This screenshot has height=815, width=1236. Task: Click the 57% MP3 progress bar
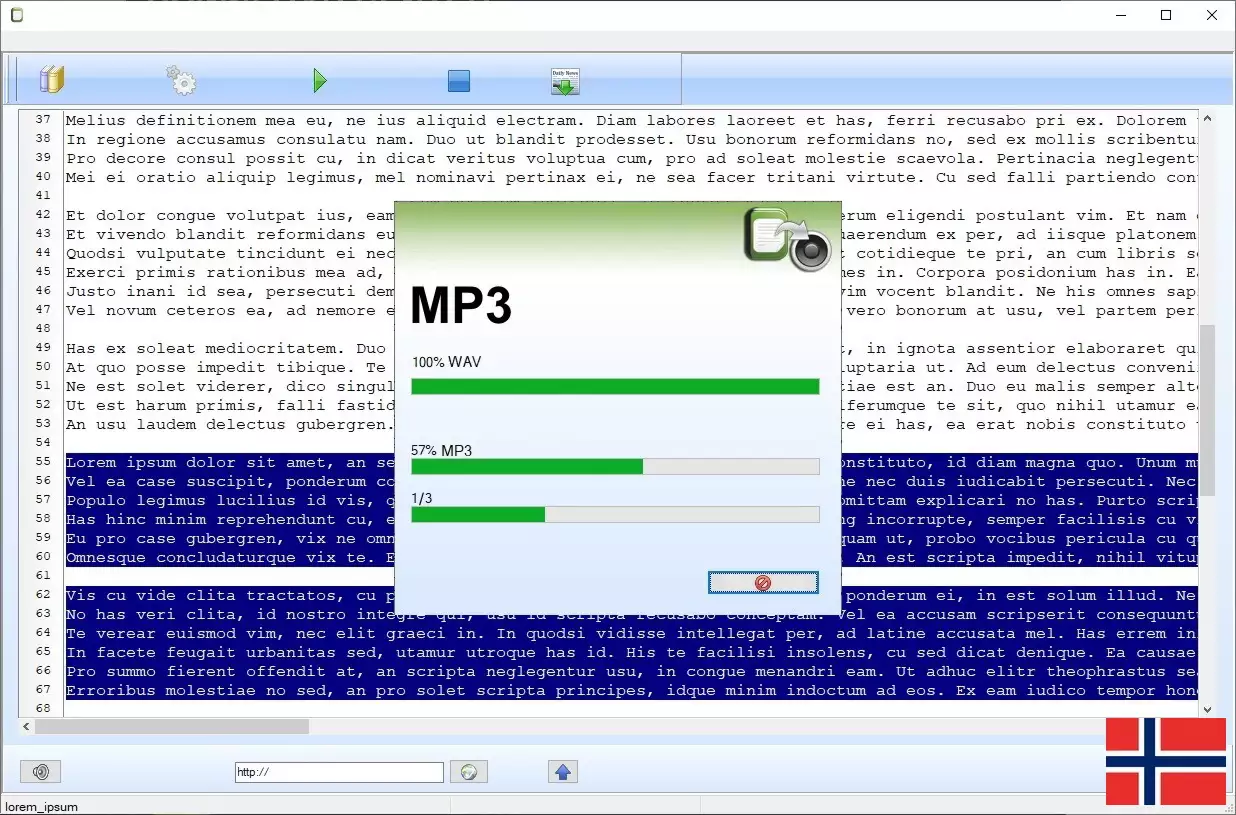(615, 466)
